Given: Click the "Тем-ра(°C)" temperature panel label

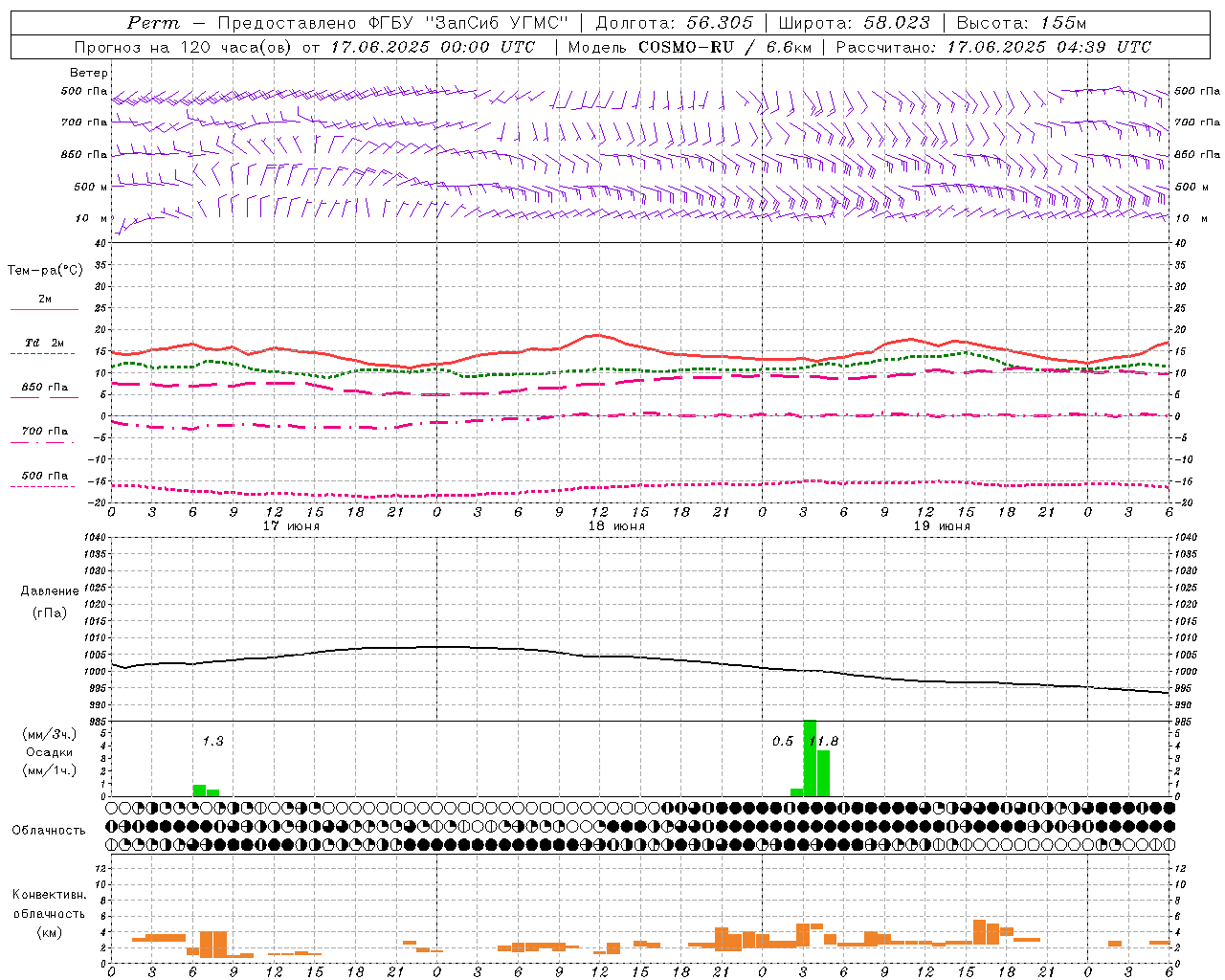Looking at the screenshot, I should click(x=45, y=270).
